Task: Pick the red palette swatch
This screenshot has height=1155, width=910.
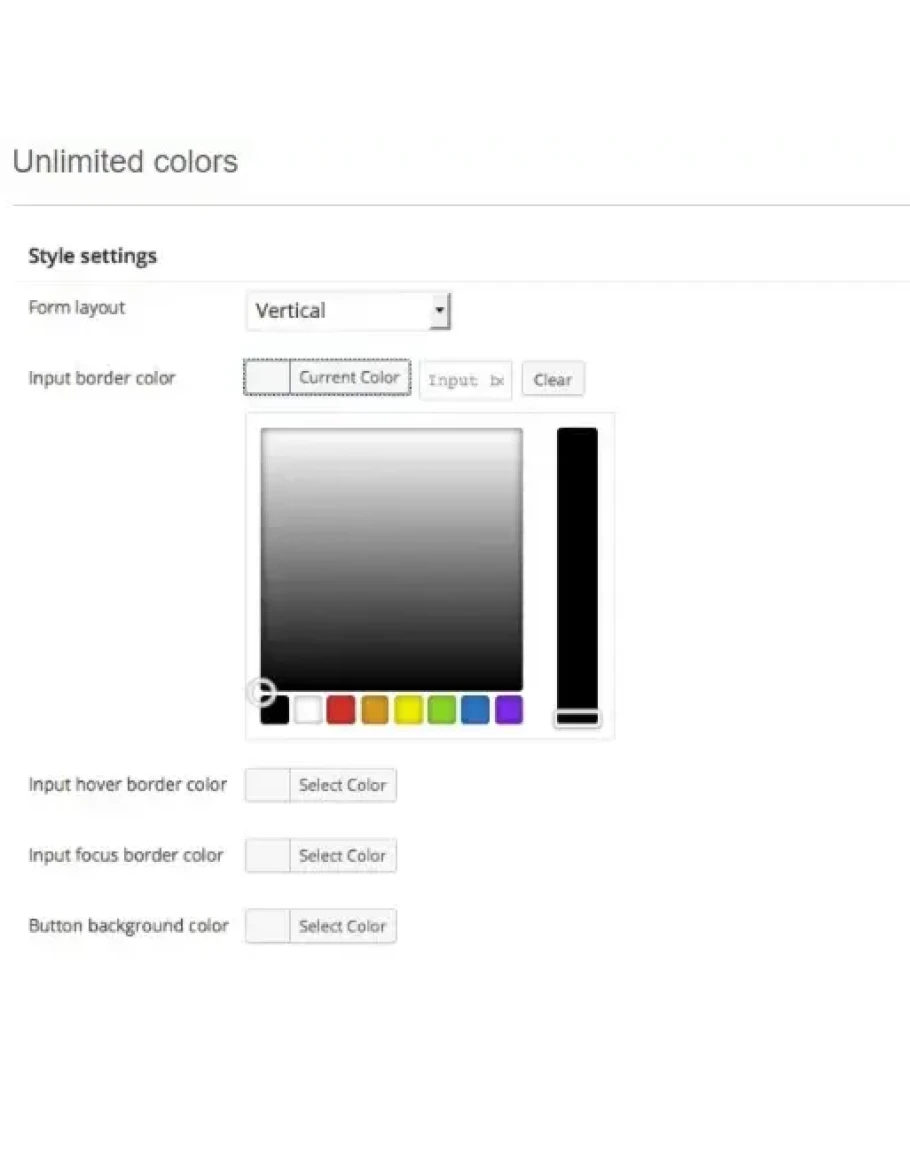Action: [x=341, y=710]
